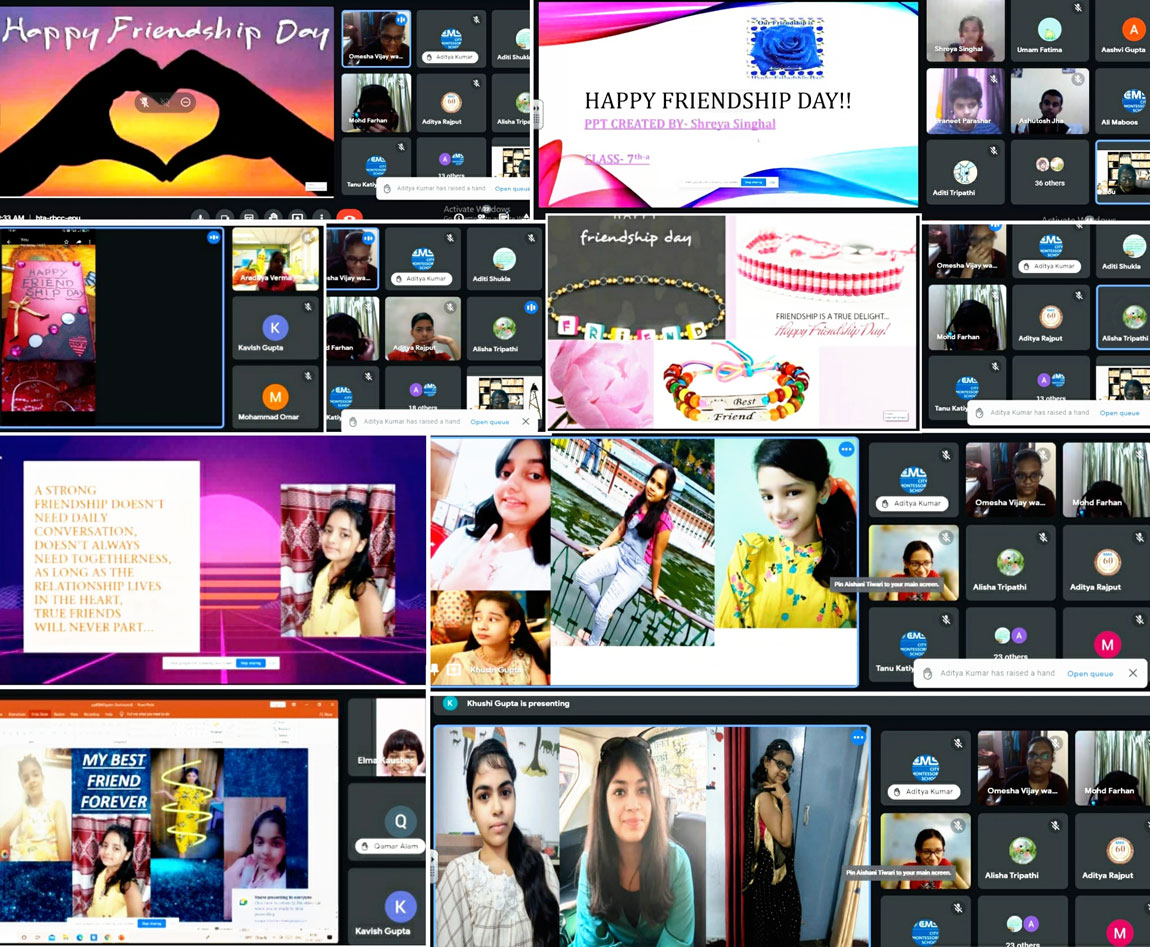
Task: Select Aditi Tripathi's participant tile
Action: click(x=964, y=172)
